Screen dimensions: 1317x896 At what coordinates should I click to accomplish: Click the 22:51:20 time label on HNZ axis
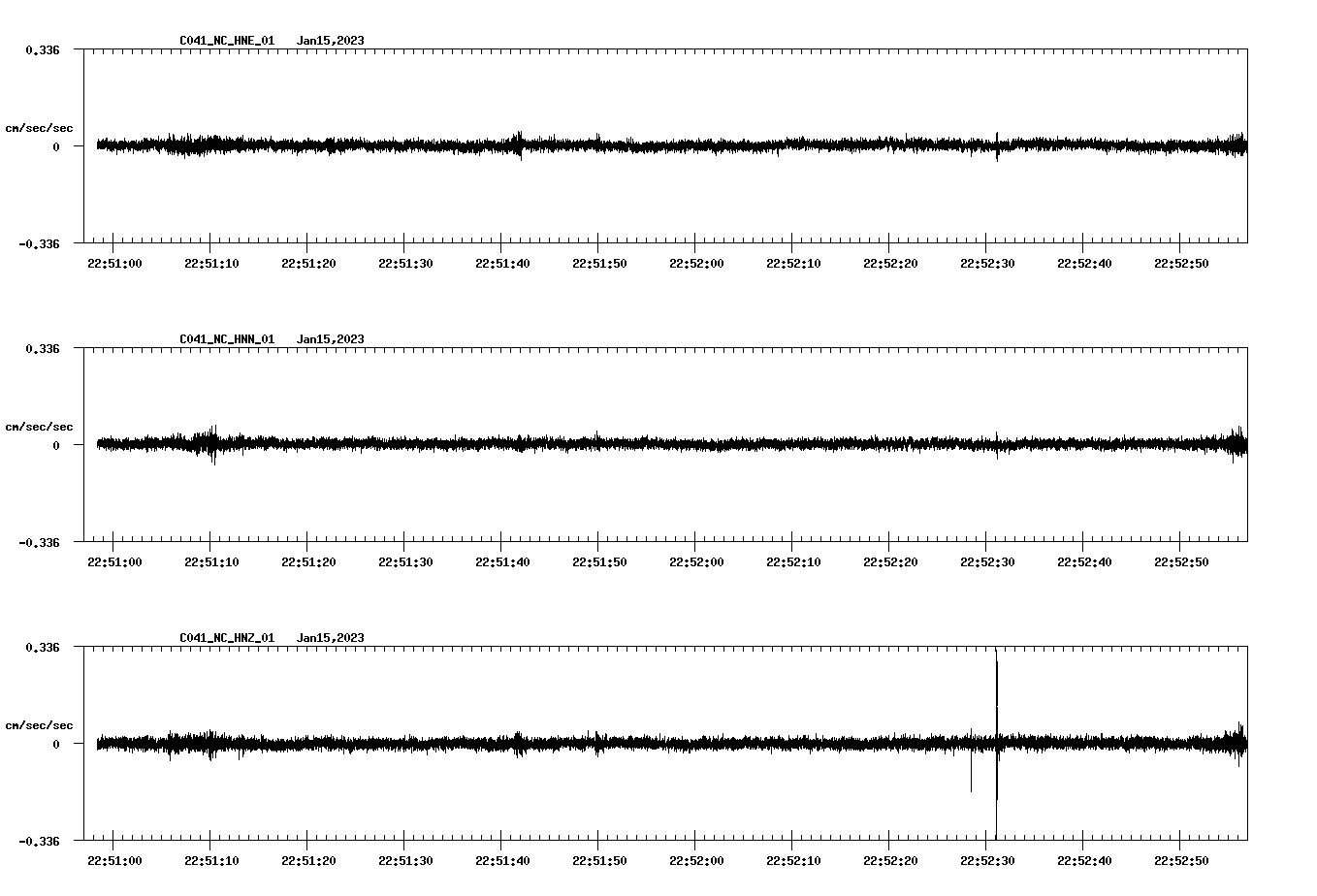coord(308,861)
